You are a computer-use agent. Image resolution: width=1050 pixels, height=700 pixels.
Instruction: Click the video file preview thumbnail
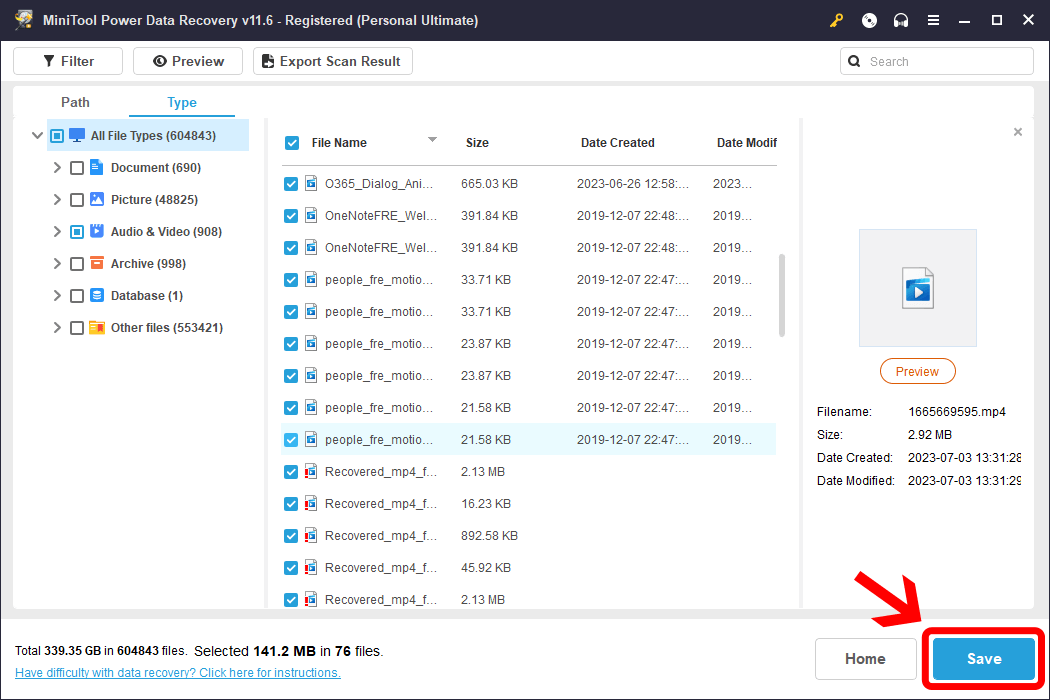[x=917, y=288]
